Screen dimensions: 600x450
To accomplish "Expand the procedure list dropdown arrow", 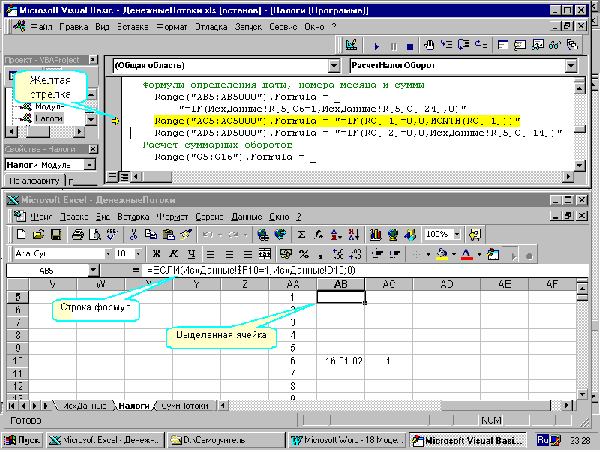I will (571, 66).
